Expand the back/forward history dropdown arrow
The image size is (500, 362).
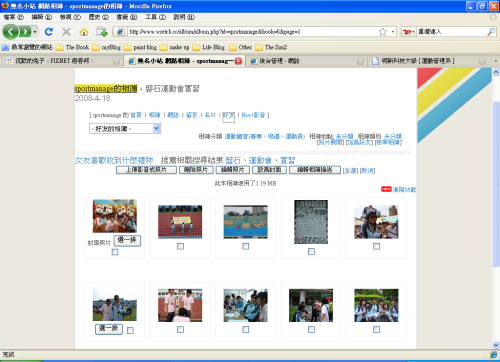tap(35, 32)
